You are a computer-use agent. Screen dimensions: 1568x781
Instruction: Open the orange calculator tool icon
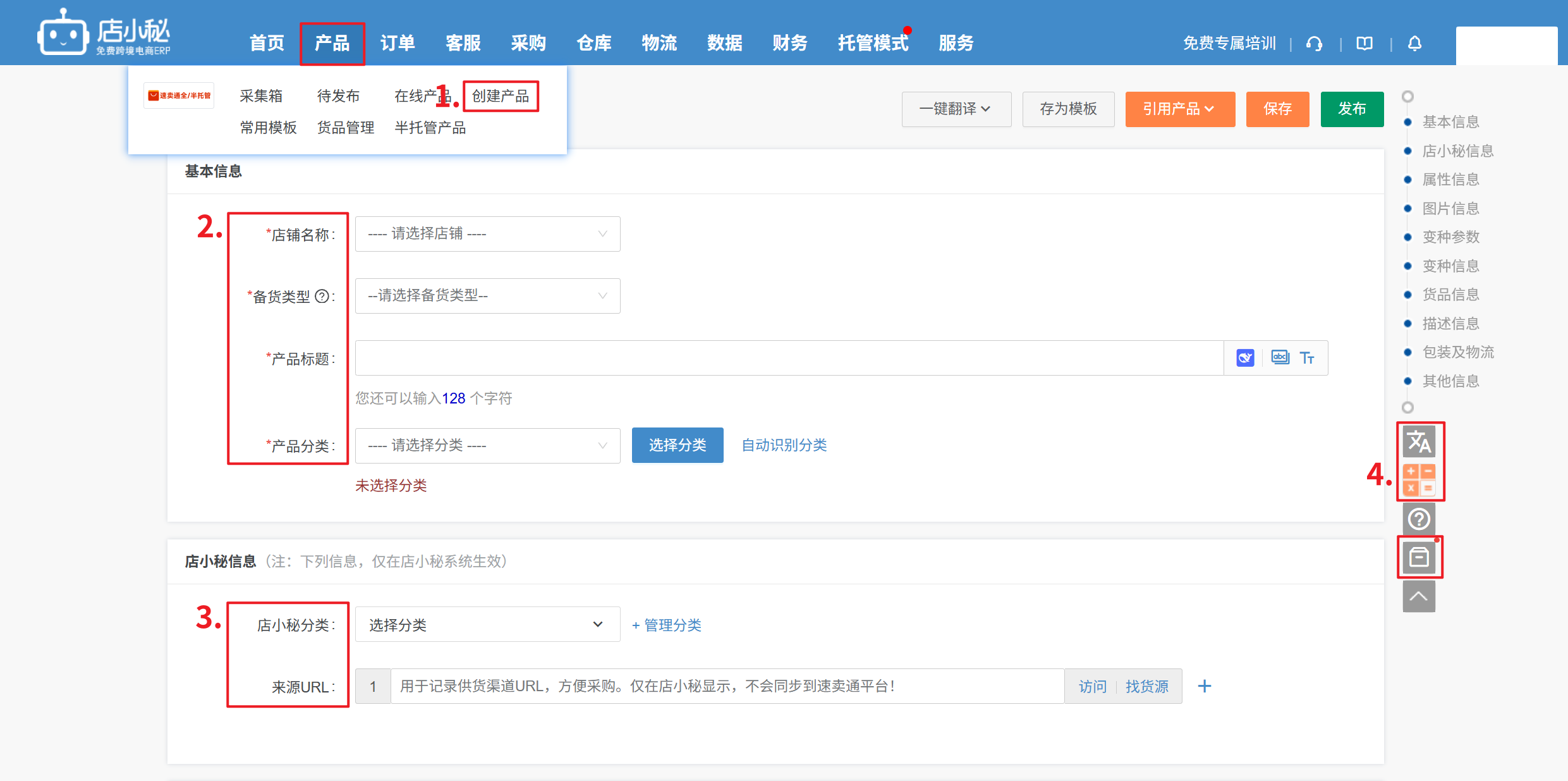point(1419,480)
